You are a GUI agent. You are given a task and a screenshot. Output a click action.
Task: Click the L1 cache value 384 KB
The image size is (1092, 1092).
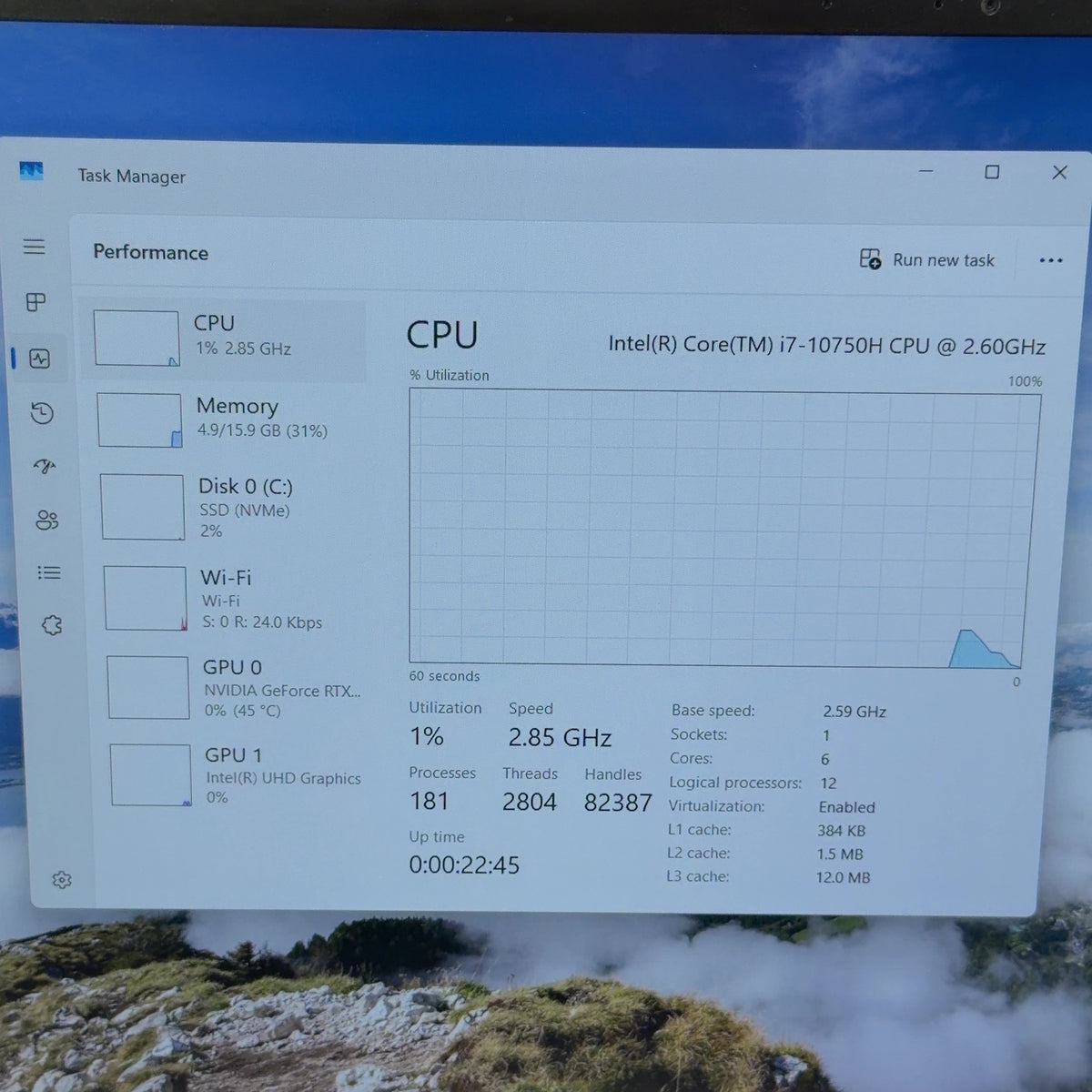point(841,831)
